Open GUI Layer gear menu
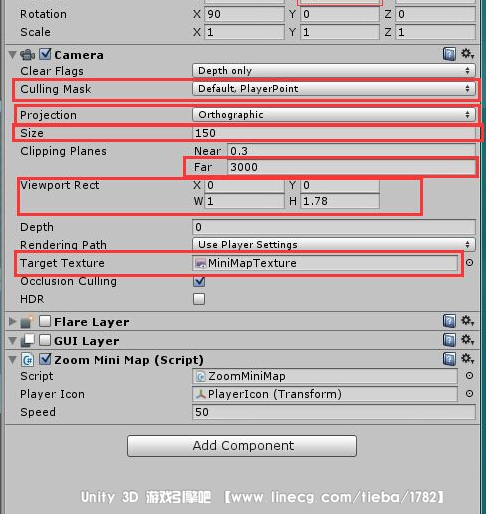 click(467, 340)
